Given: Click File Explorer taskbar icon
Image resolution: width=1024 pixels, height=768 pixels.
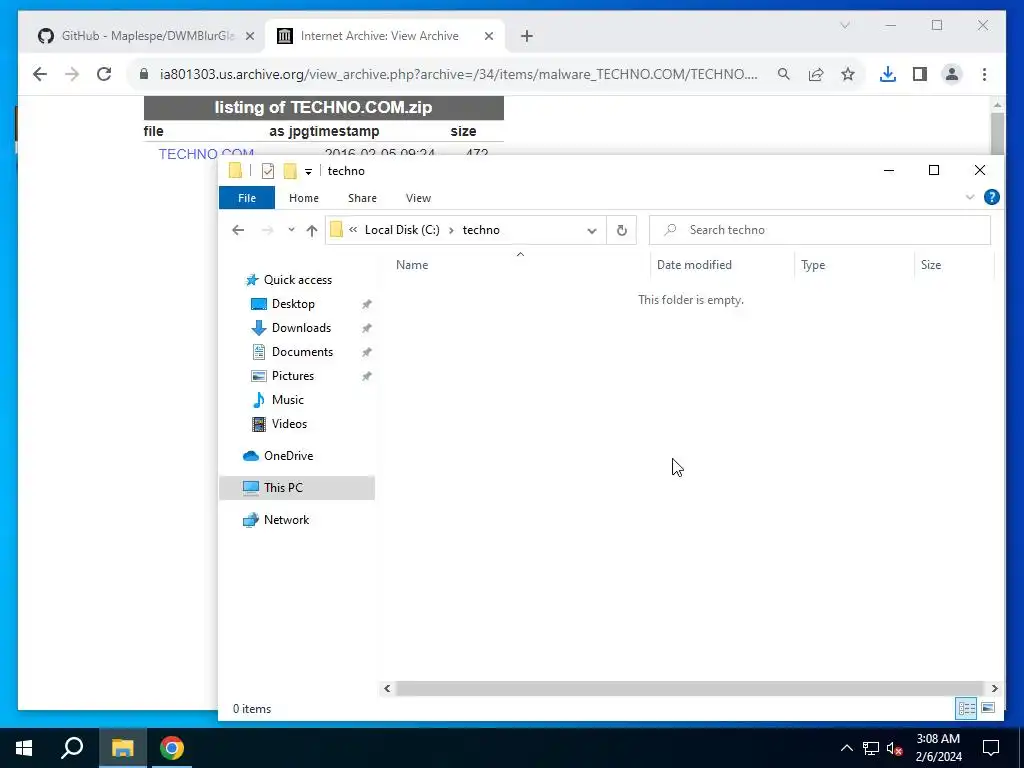Looking at the screenshot, I should pyautogui.click(x=122, y=748).
